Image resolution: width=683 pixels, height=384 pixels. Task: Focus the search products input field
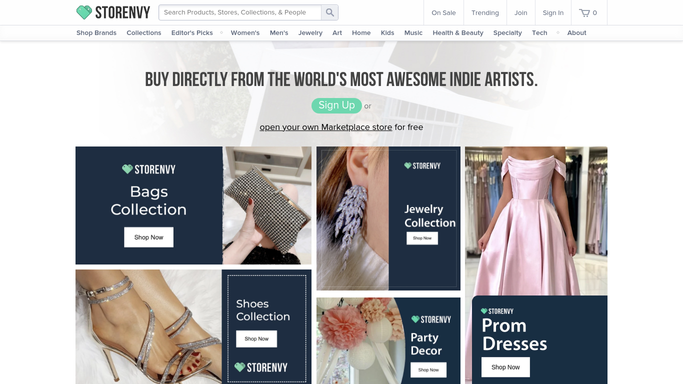[240, 13]
